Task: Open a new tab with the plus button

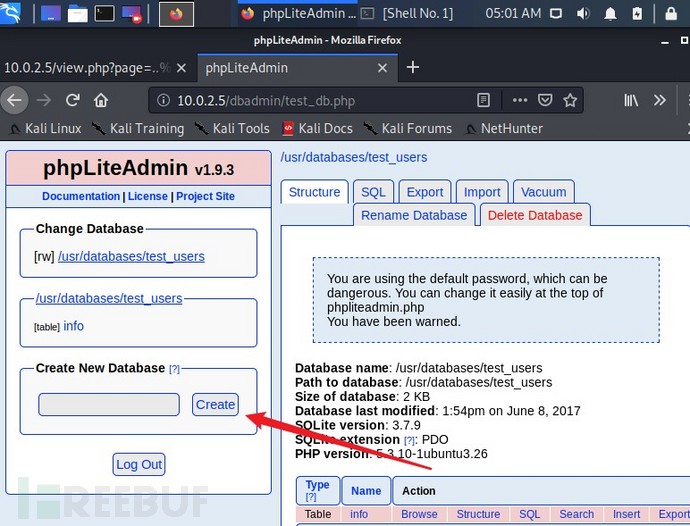Action: [x=412, y=67]
